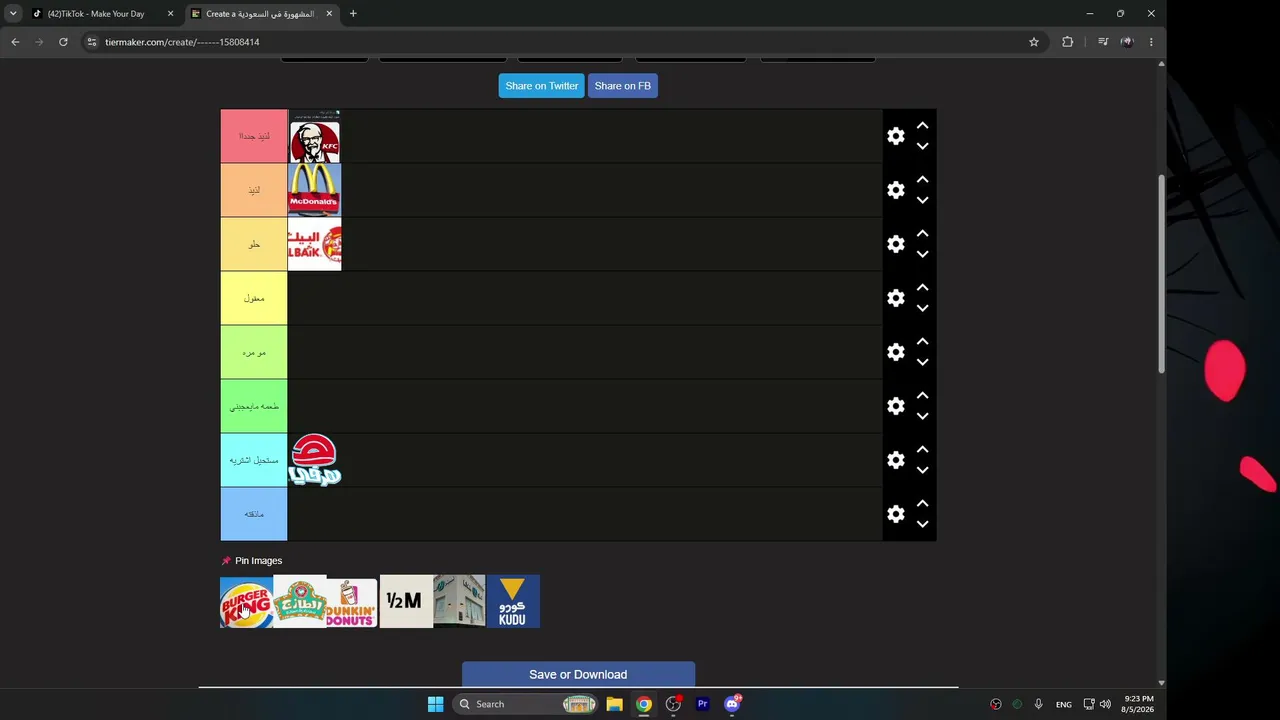Bookmark this page with the star icon
Viewport: 1280px width, 720px height.
(x=1034, y=42)
